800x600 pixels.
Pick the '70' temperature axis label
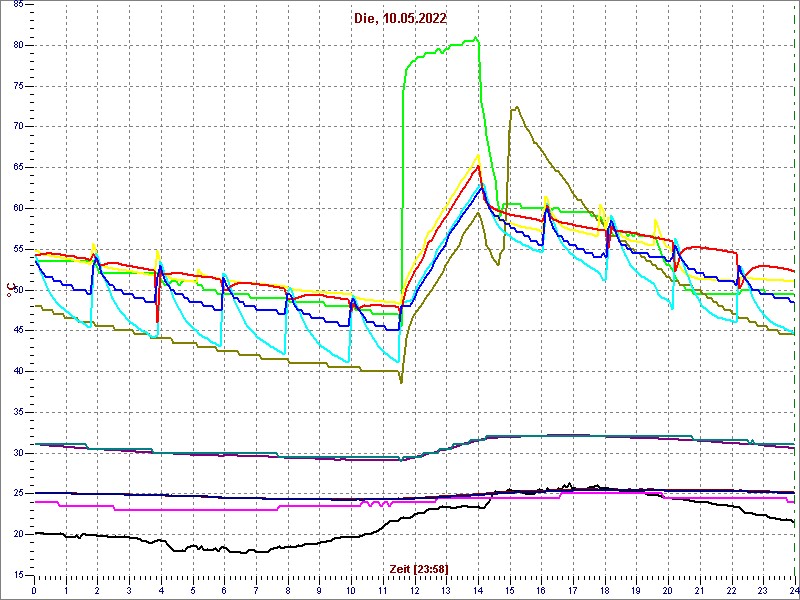tap(17, 127)
